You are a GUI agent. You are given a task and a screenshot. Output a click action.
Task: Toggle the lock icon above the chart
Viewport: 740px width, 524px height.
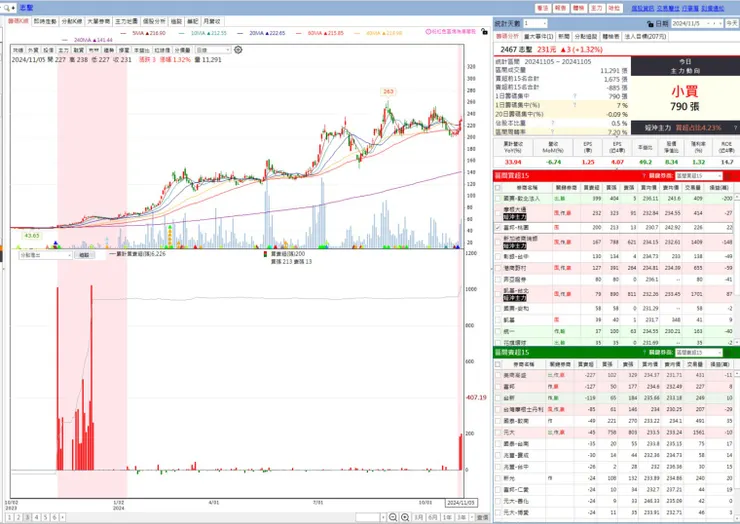click(484, 32)
